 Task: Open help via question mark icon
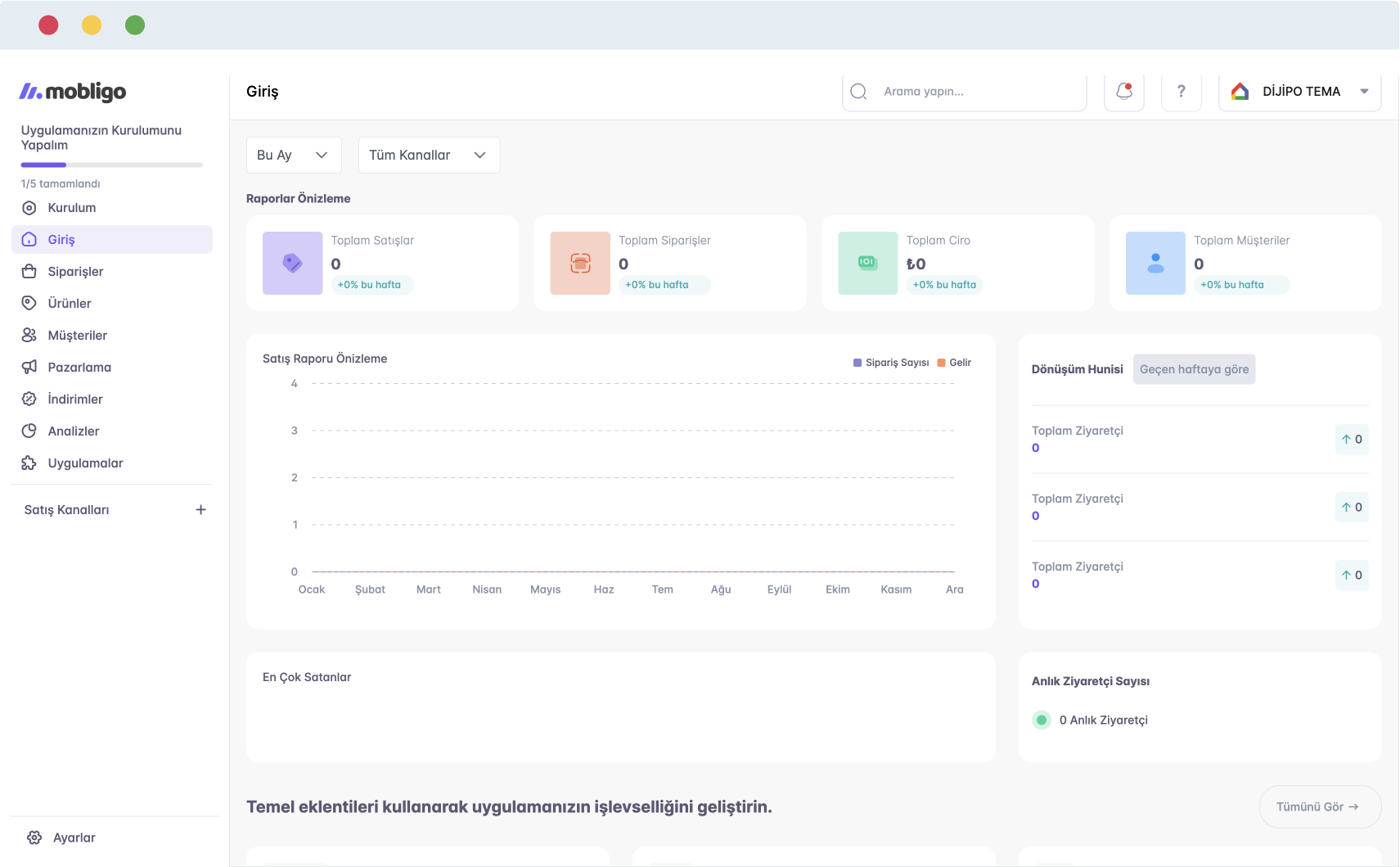pos(1181,91)
